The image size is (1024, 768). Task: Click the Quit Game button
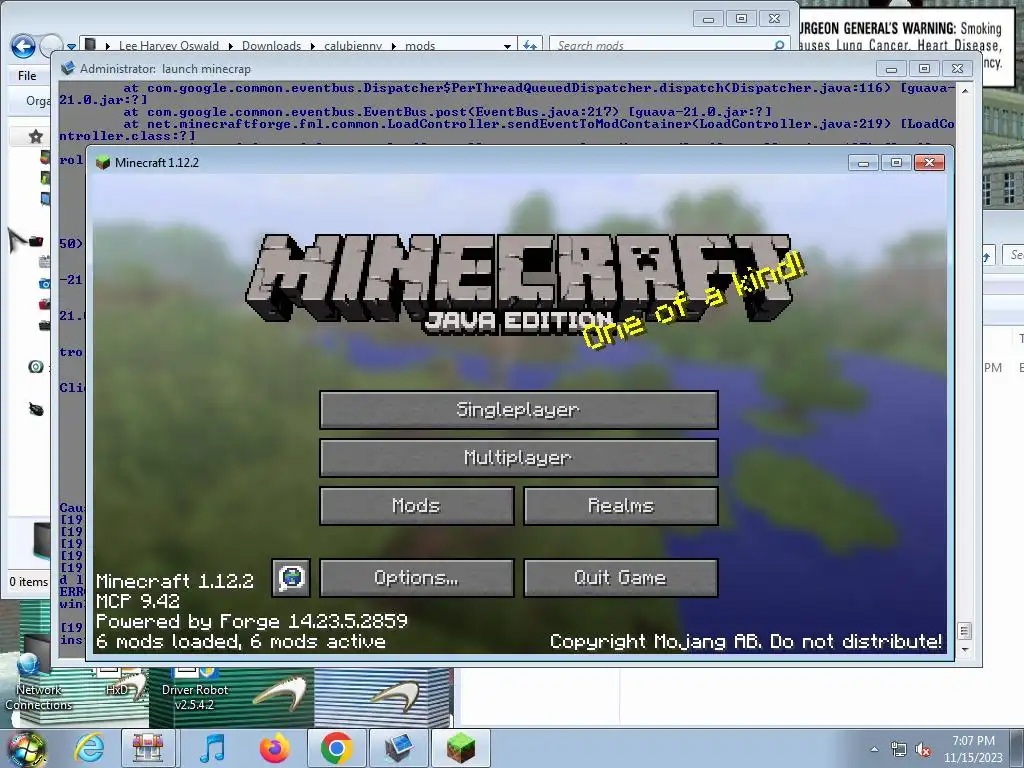point(621,578)
